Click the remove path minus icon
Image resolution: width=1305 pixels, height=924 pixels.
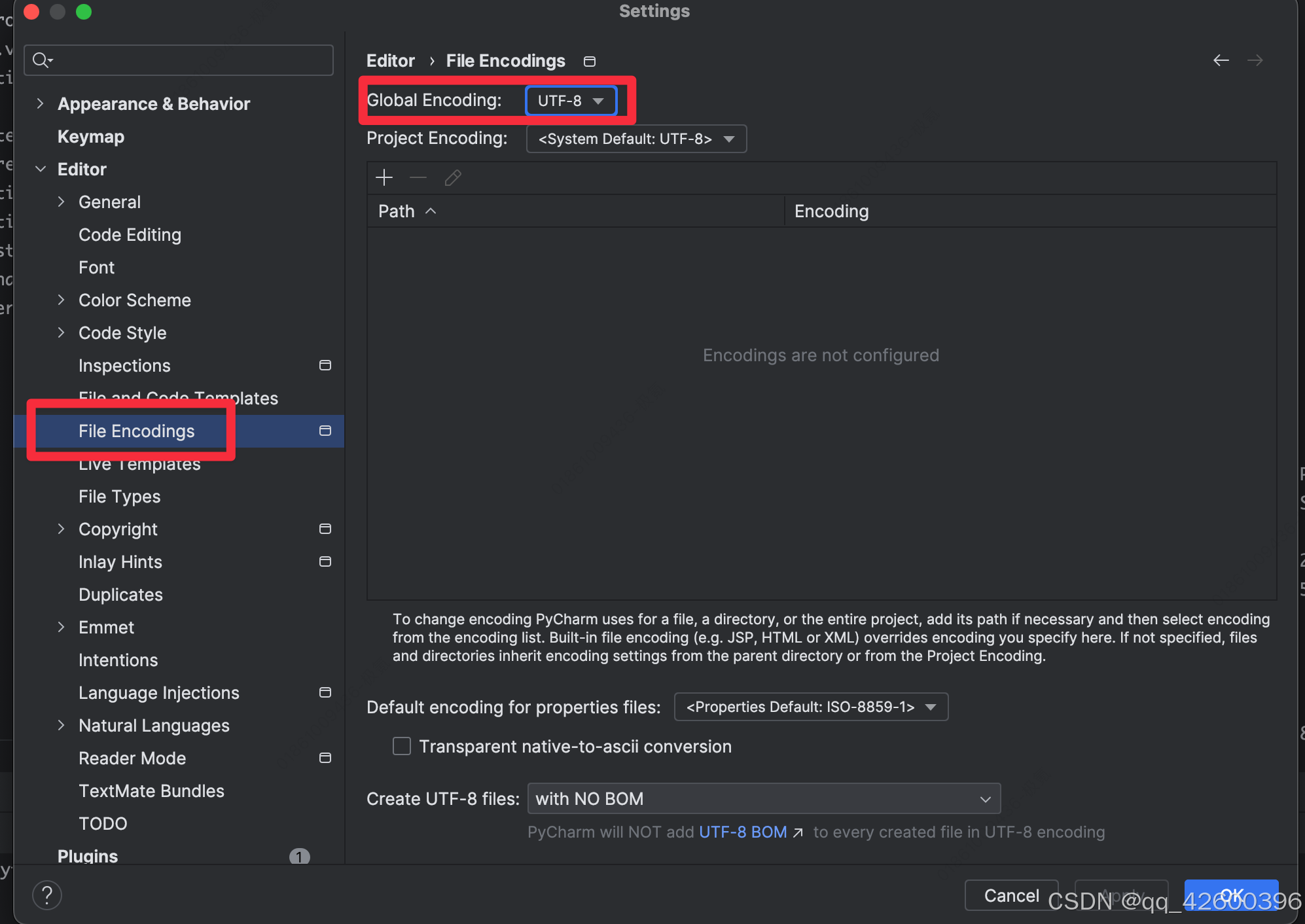click(418, 177)
